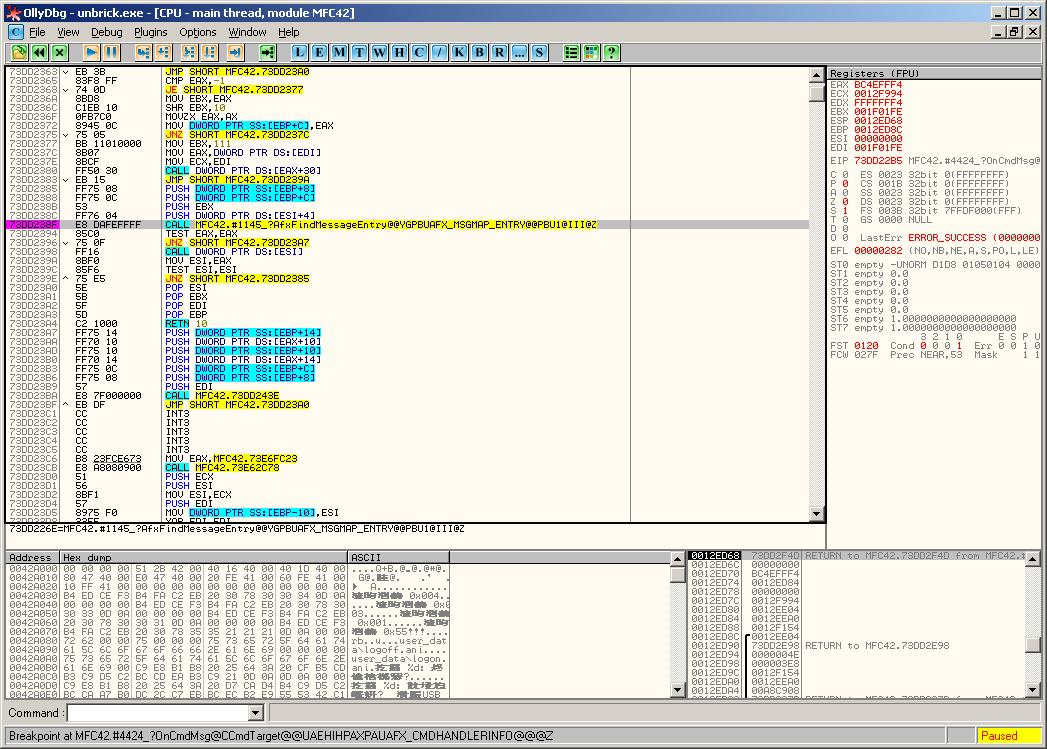Screen dimensions: 1047x749
Task: Click the Z flag value in registers
Action: [x=845, y=202]
